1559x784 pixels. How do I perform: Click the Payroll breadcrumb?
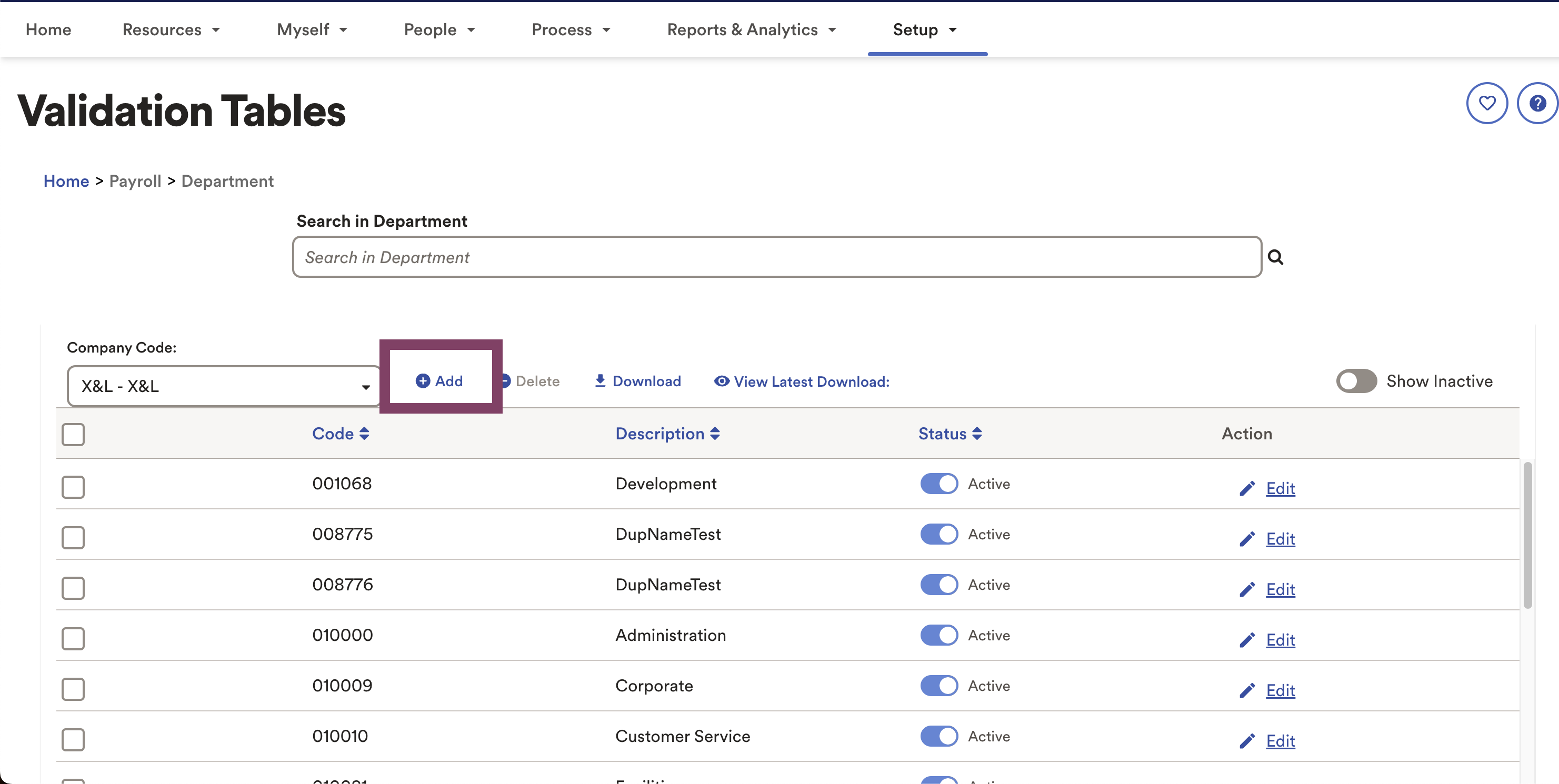pyautogui.click(x=135, y=182)
